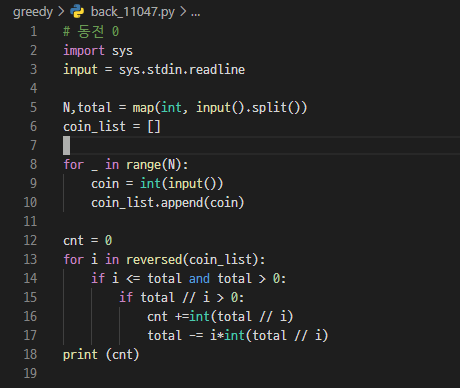Click 'N,total' on line 5
Screen dimensions: 460x388
pyautogui.click(x=87, y=108)
